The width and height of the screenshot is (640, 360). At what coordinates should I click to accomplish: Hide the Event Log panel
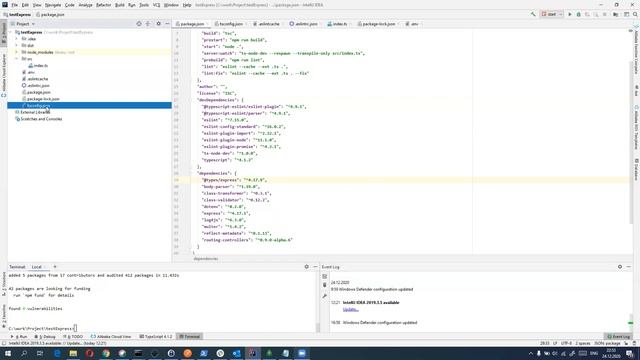point(629,267)
